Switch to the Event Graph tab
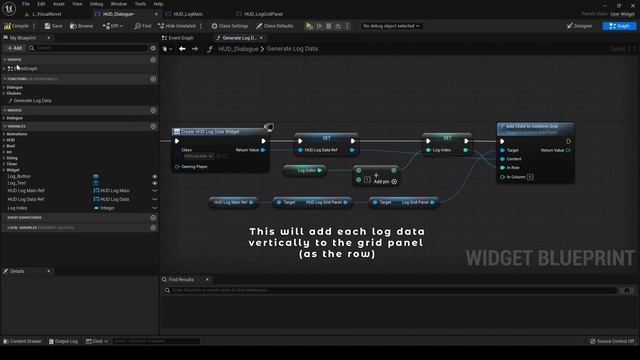 [x=178, y=38]
